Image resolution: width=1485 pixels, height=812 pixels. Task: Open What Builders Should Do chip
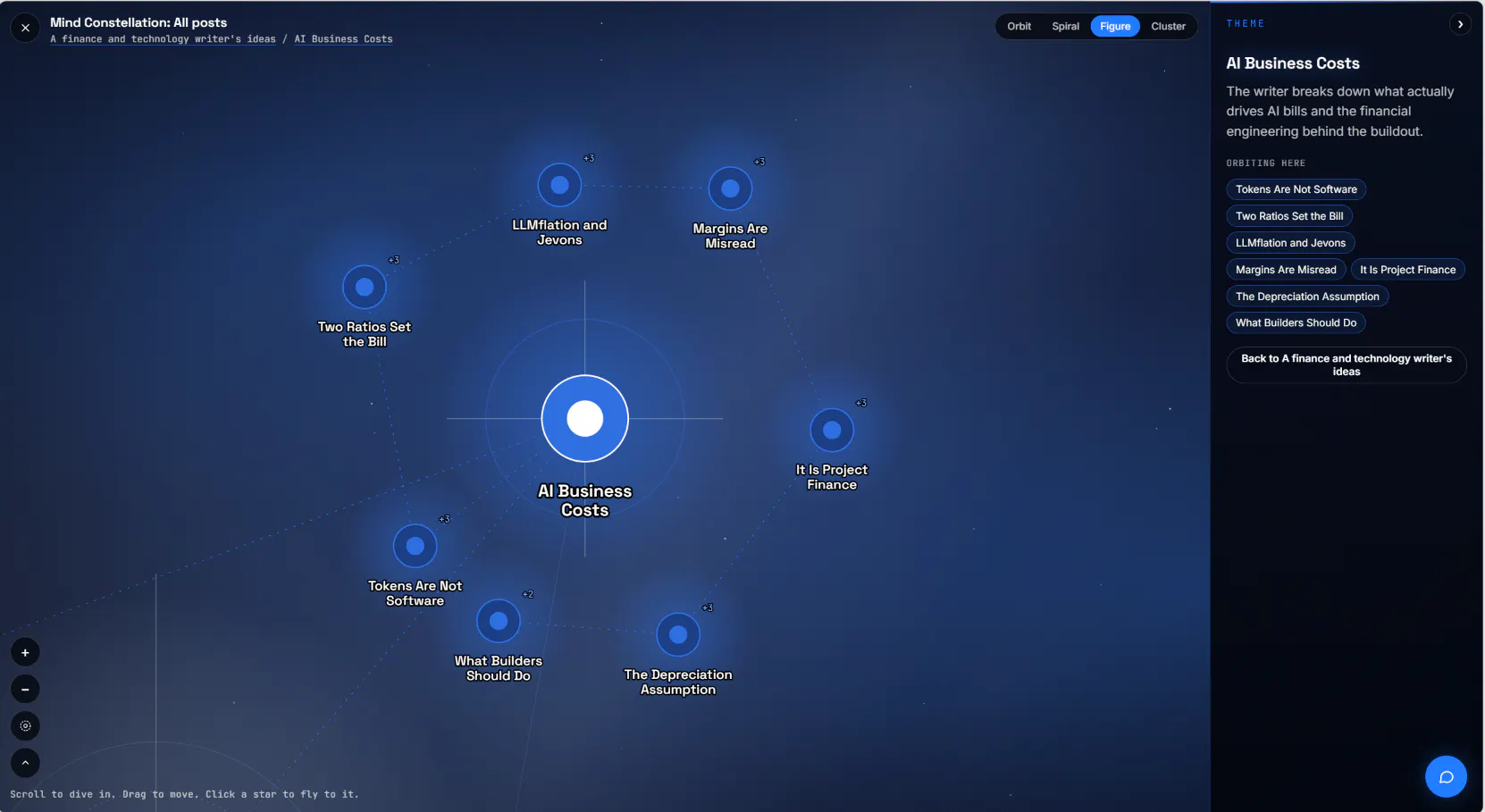(1296, 323)
